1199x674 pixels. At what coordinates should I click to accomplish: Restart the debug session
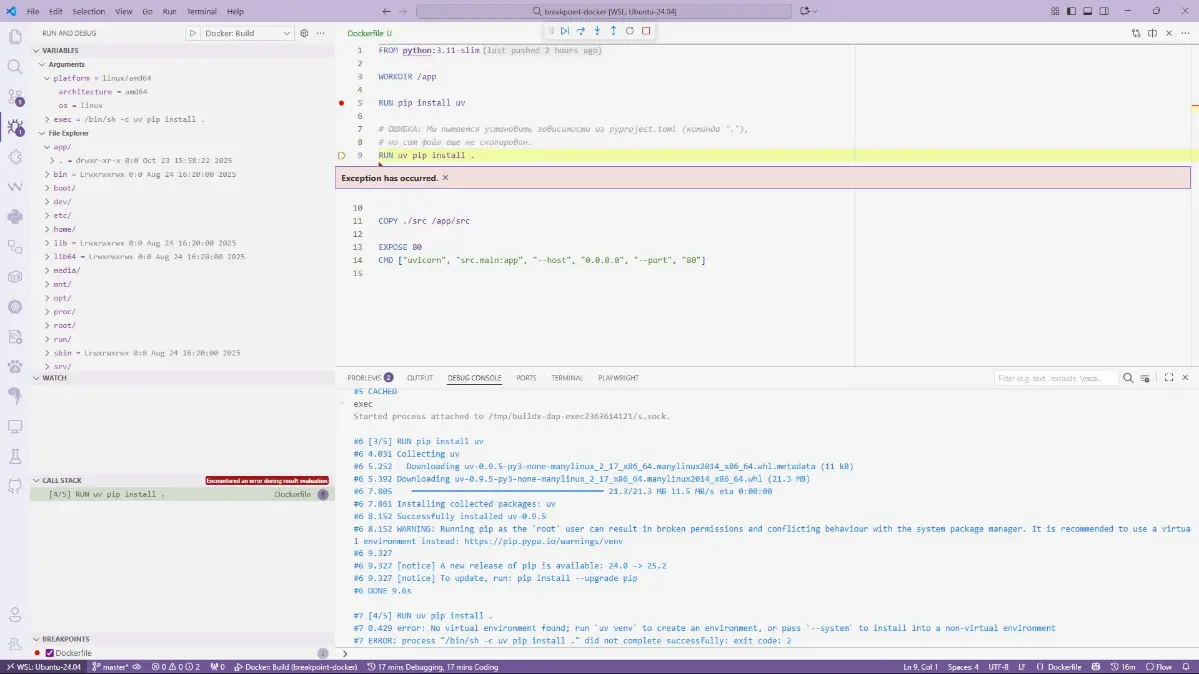[629, 31]
